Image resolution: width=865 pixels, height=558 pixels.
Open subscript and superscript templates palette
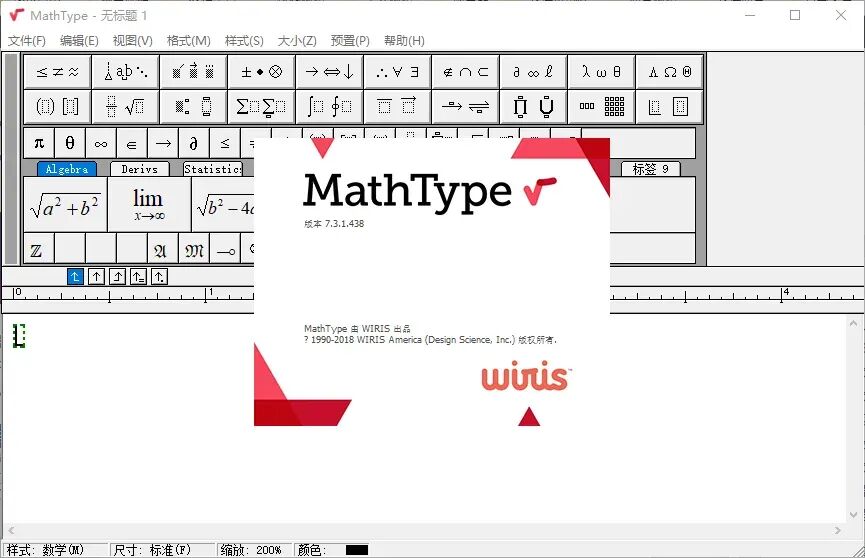pyautogui.click(x=194, y=107)
